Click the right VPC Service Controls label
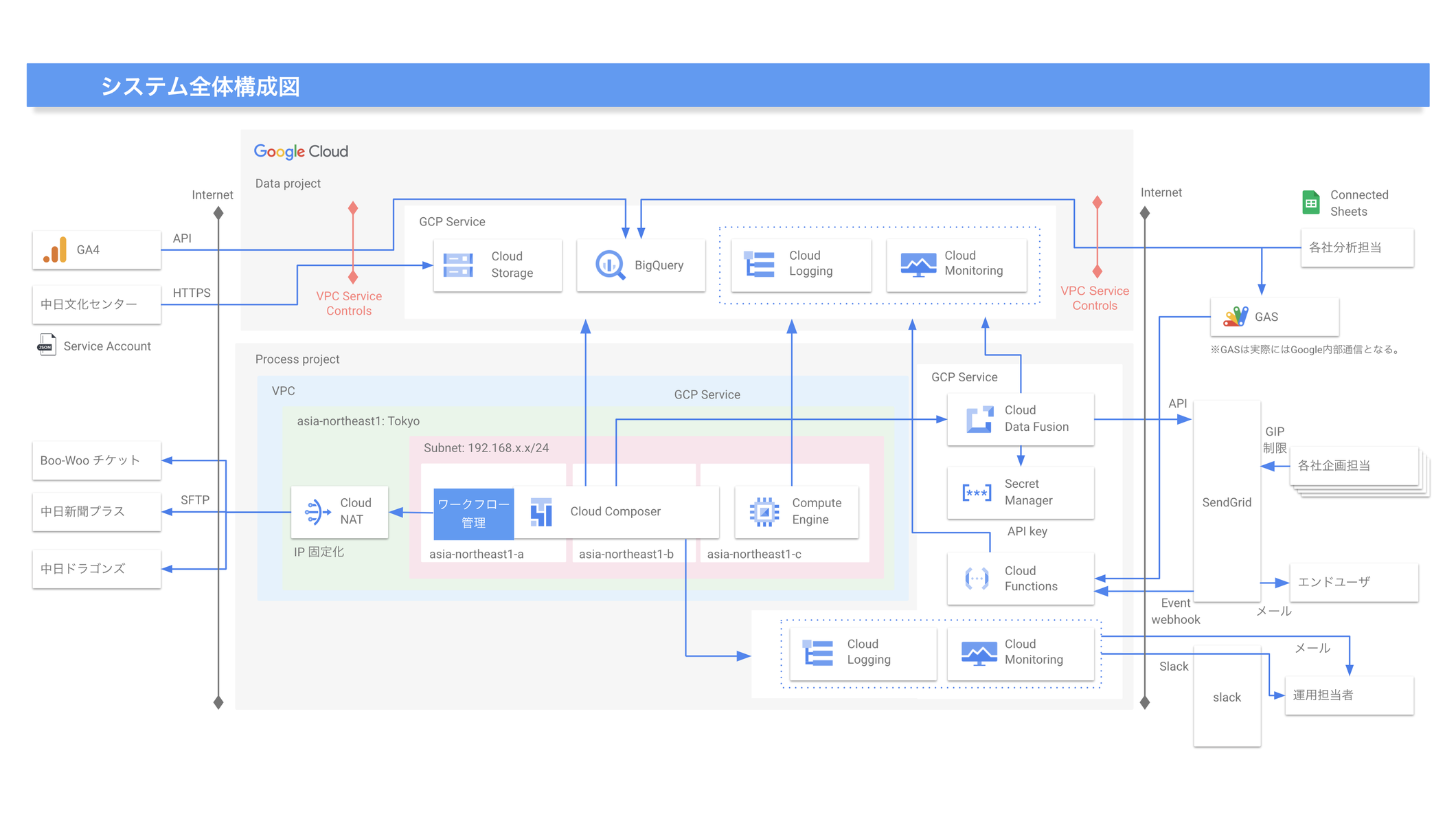This screenshot has width=1456, height=817. (x=1095, y=298)
